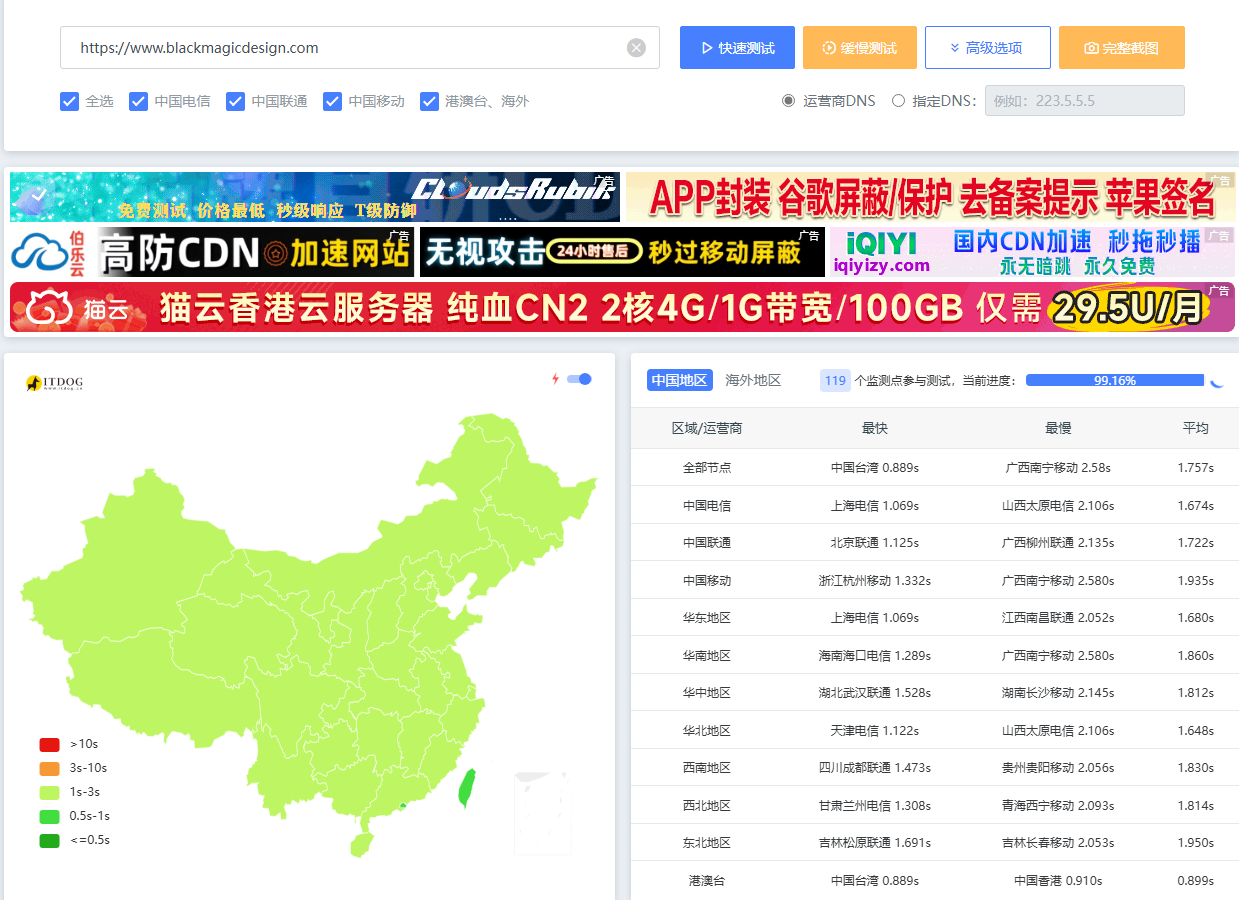Switch to the 中国地区 tab

pyautogui.click(x=680, y=380)
